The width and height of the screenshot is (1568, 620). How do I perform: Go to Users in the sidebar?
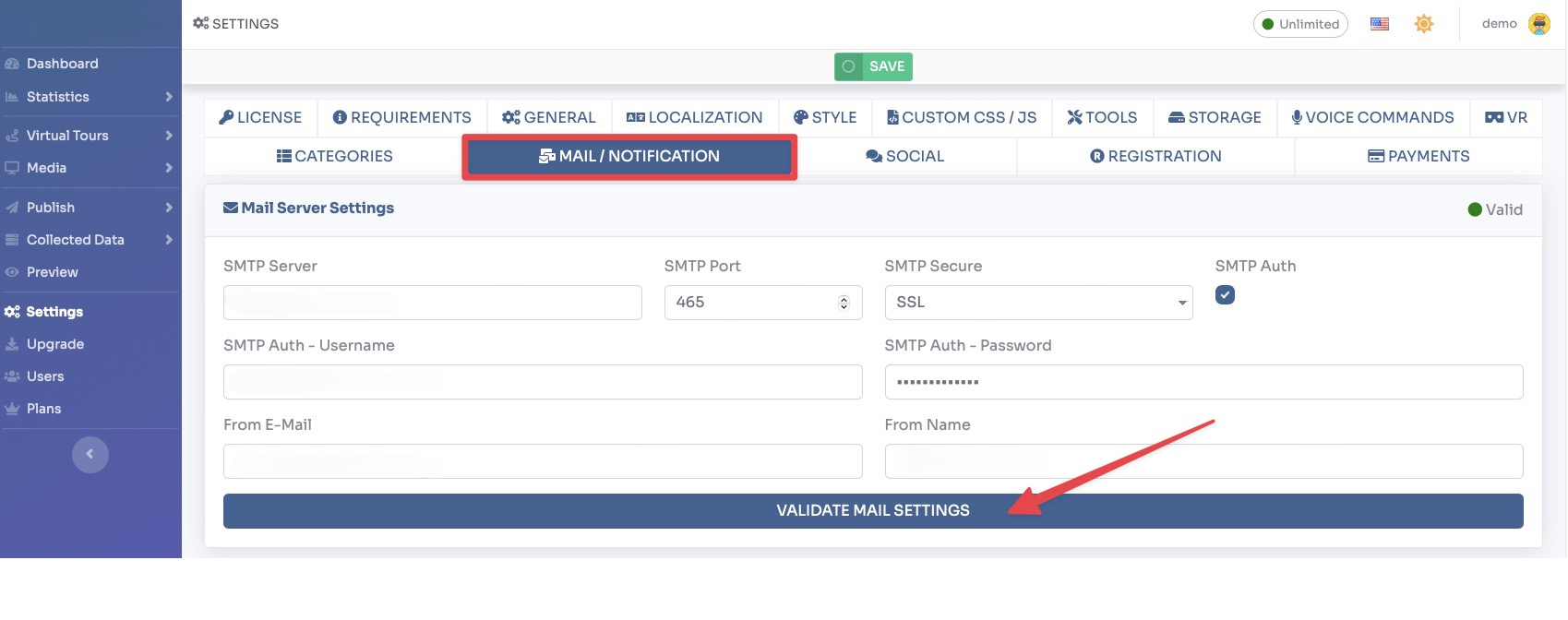click(45, 376)
